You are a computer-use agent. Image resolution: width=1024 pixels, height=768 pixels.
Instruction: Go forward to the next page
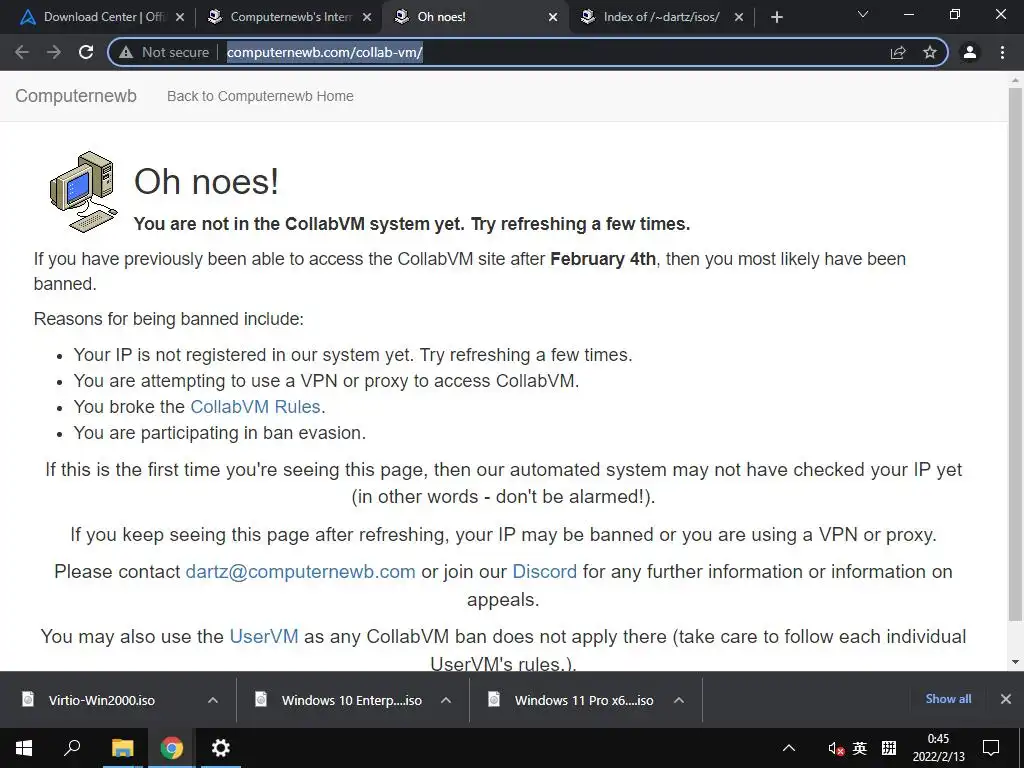point(54,52)
